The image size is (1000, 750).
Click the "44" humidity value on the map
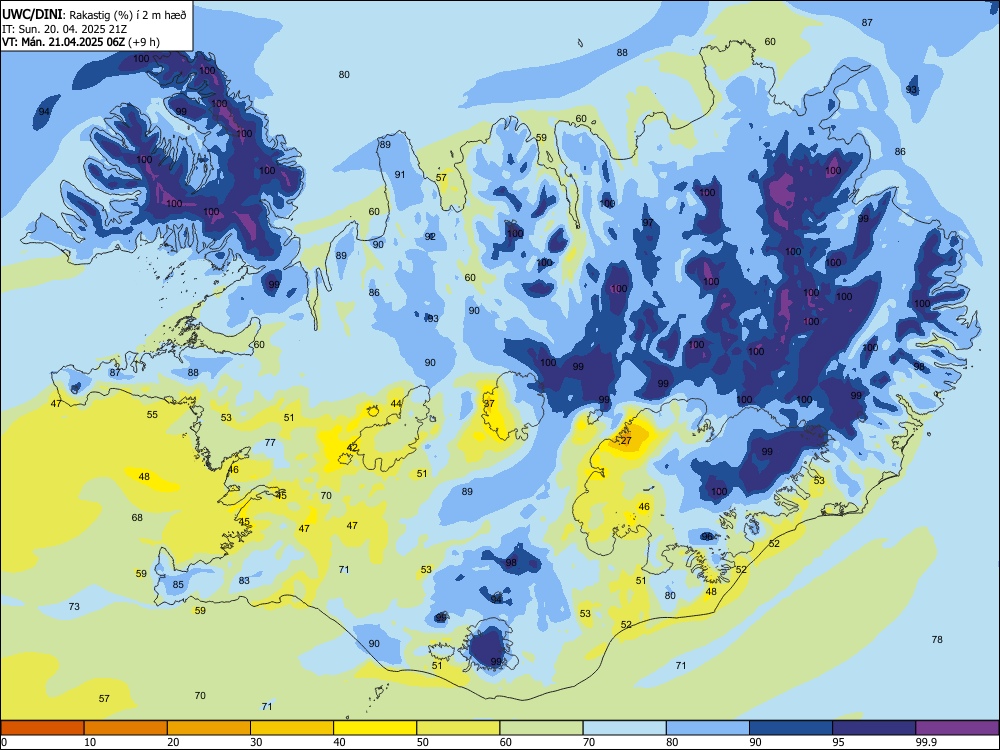(x=396, y=403)
